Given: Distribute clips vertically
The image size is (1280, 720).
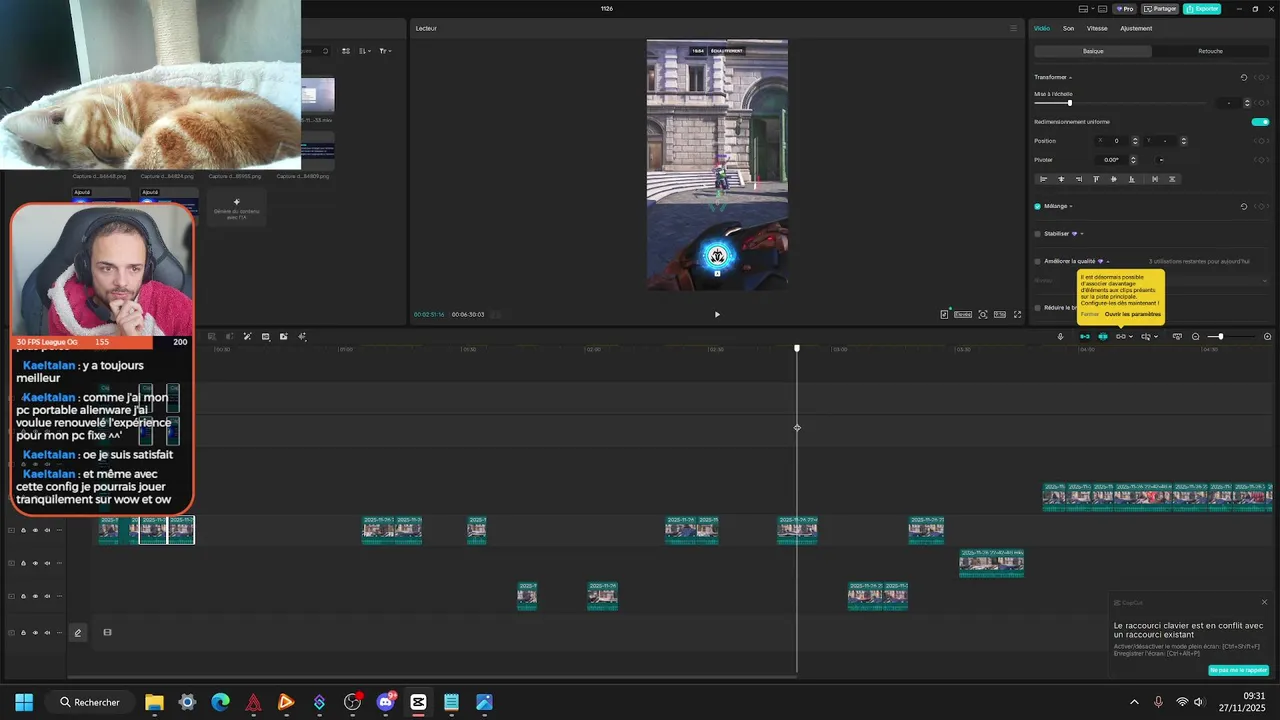Looking at the screenshot, I should (1172, 179).
